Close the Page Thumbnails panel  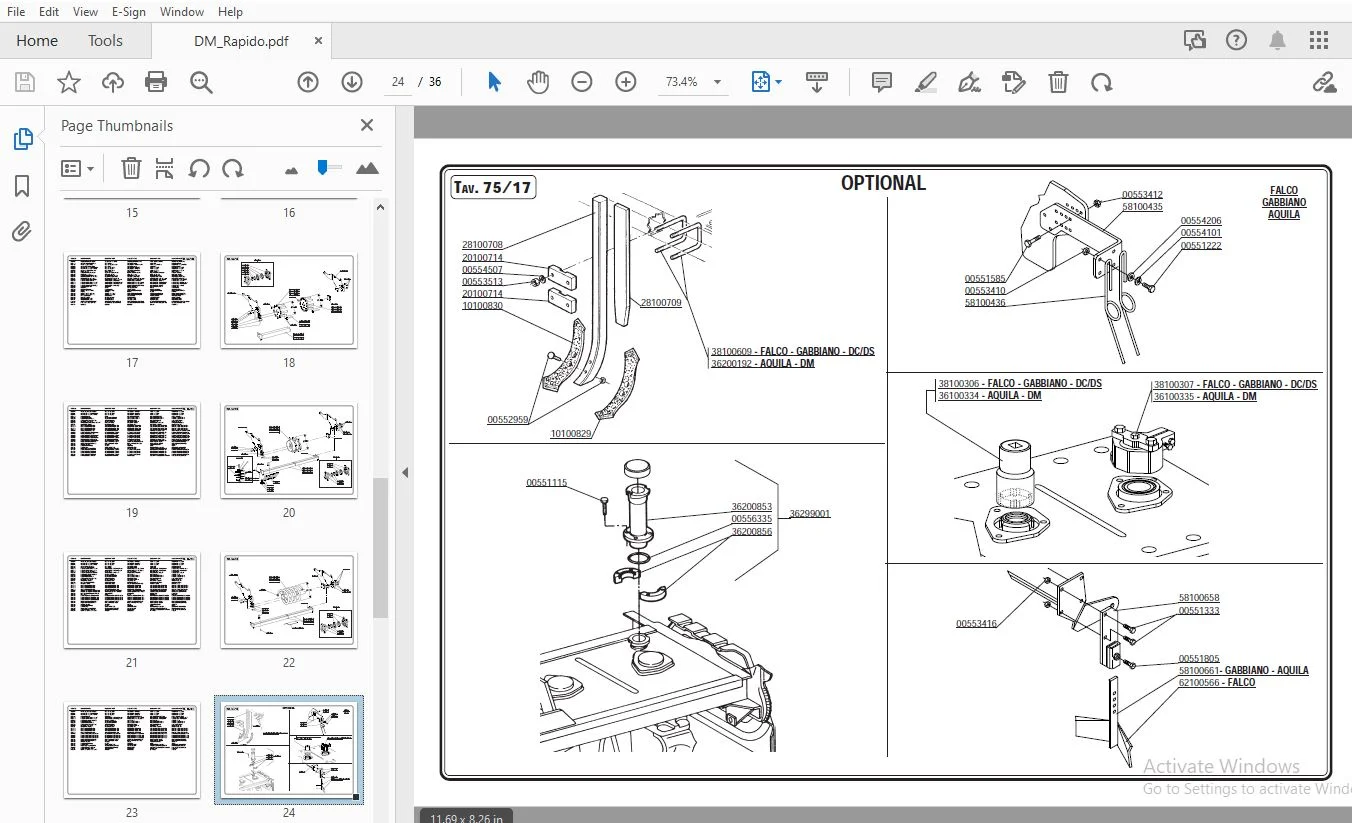pos(367,125)
